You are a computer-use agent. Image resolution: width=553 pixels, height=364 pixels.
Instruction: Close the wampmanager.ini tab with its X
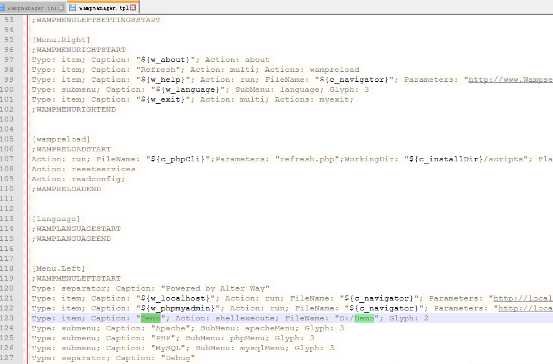[62, 7]
